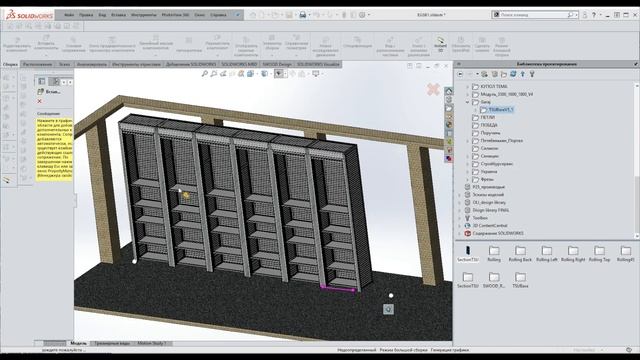Click Переместить компонент ribbon button
The height and width of the screenshot is (360, 640).
217,43
